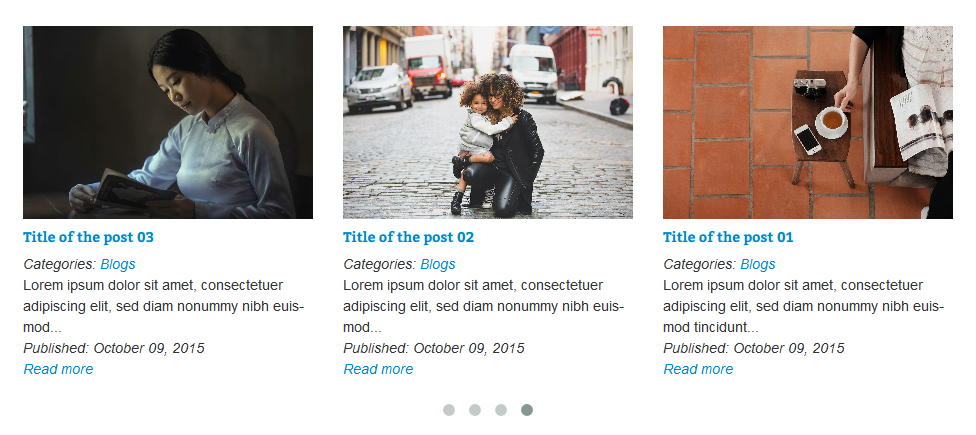
Task: Go to first carousel slide dot
Action: (449, 410)
